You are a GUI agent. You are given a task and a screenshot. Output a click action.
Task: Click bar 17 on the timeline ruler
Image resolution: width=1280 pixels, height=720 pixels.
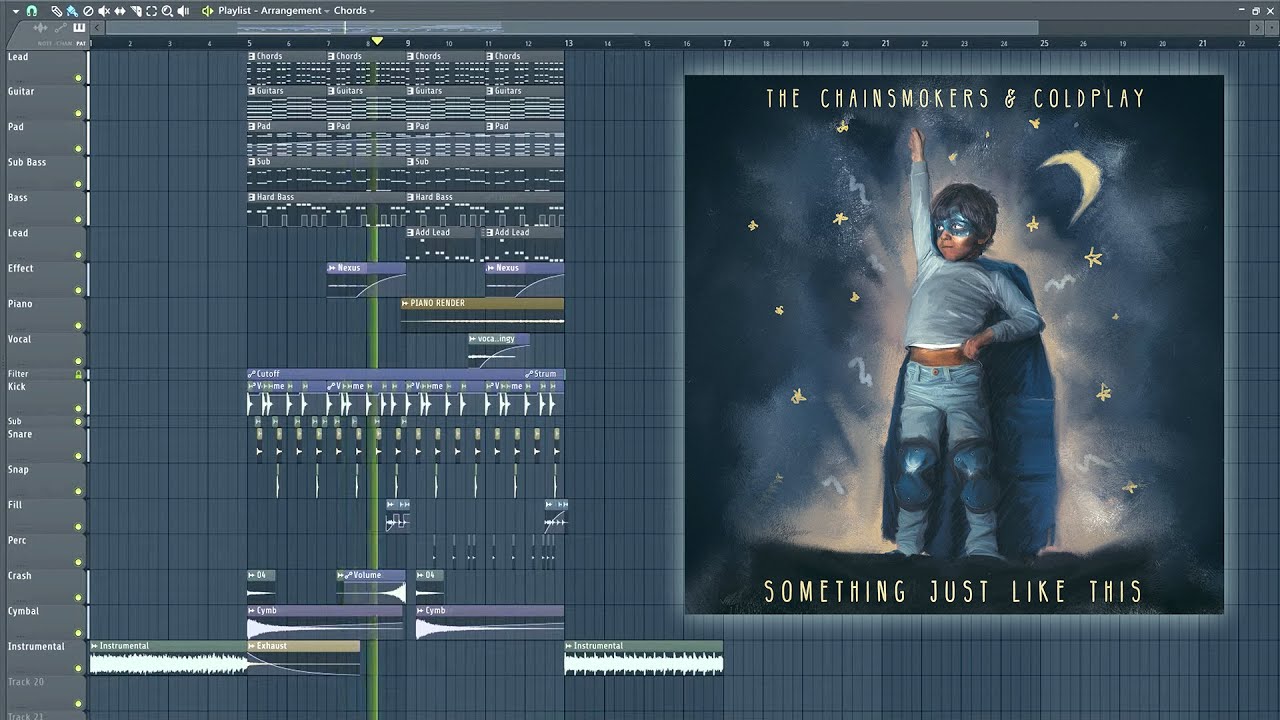coord(727,44)
